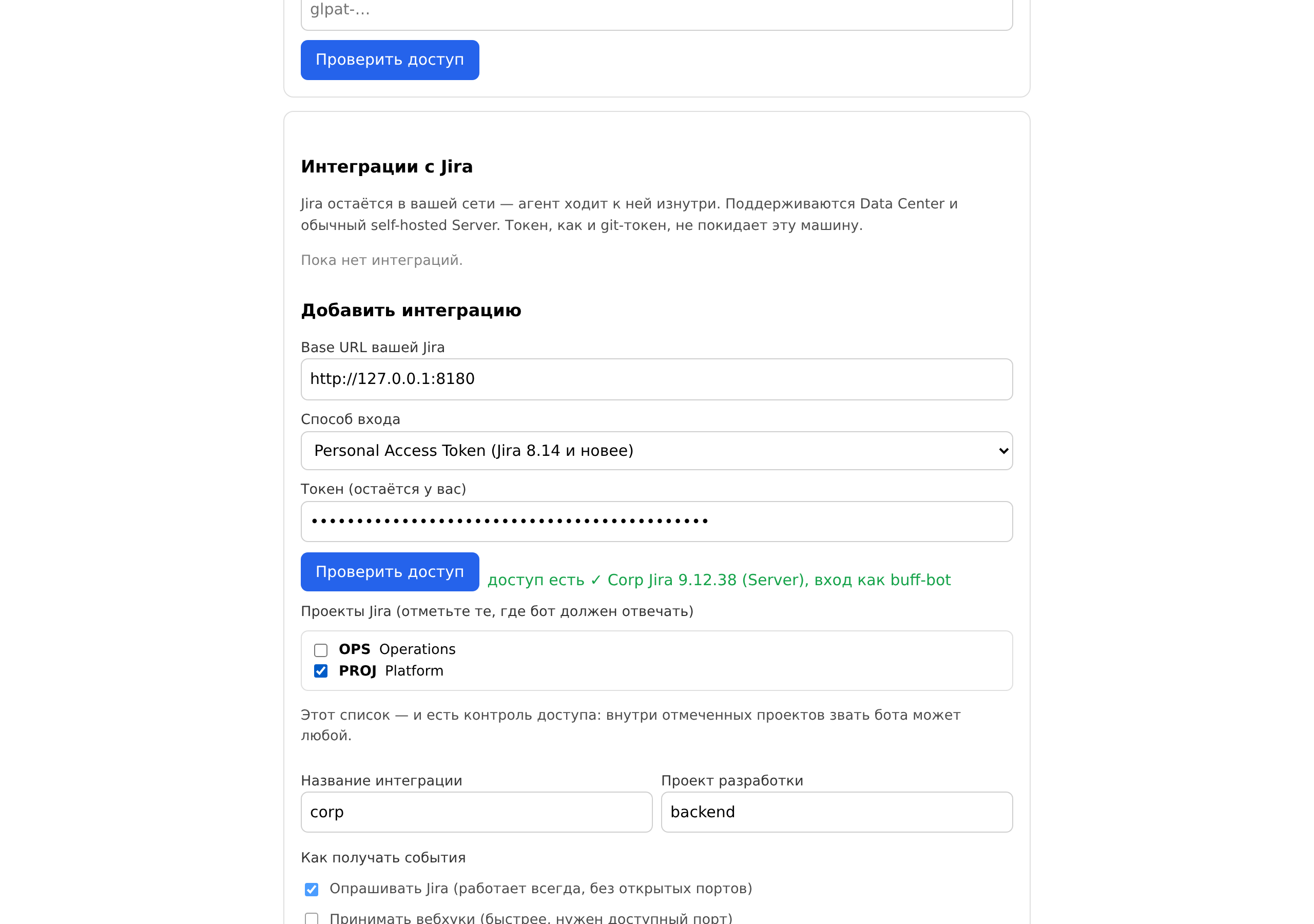Click the Base URL вашей Jira label
1314x924 pixels.
click(x=373, y=348)
